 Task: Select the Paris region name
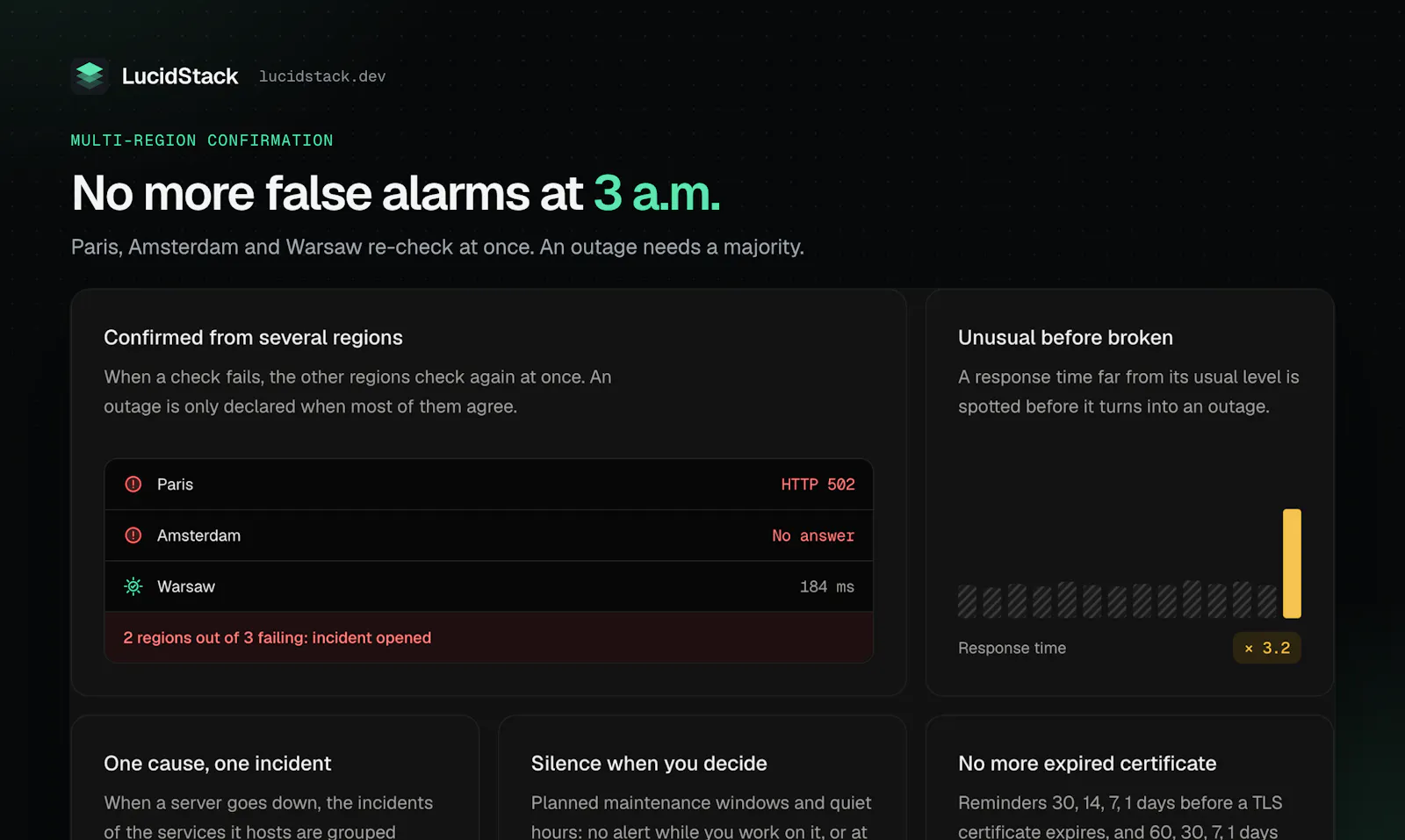coord(175,485)
